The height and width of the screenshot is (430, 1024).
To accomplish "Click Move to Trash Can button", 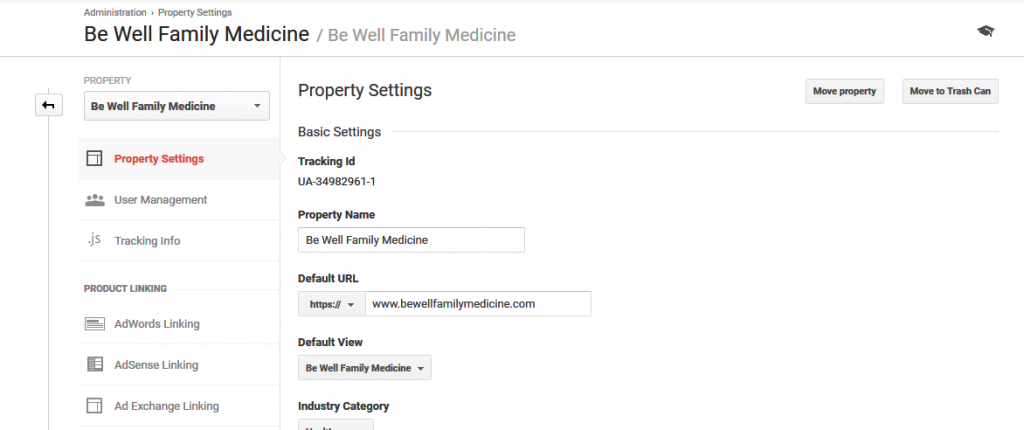I will 950,91.
